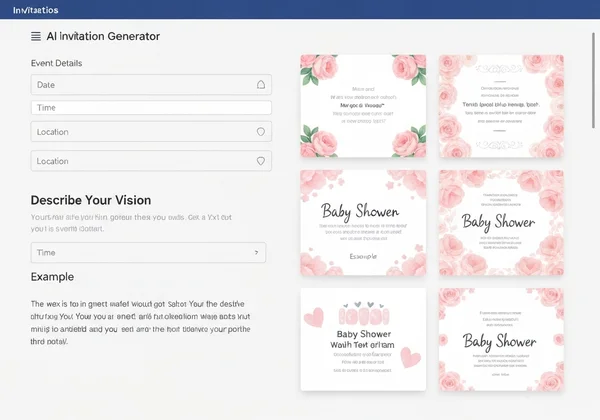Select the bottom-right Baby Shower rose-corner template
This screenshot has height=420, width=600.
(x=501, y=340)
